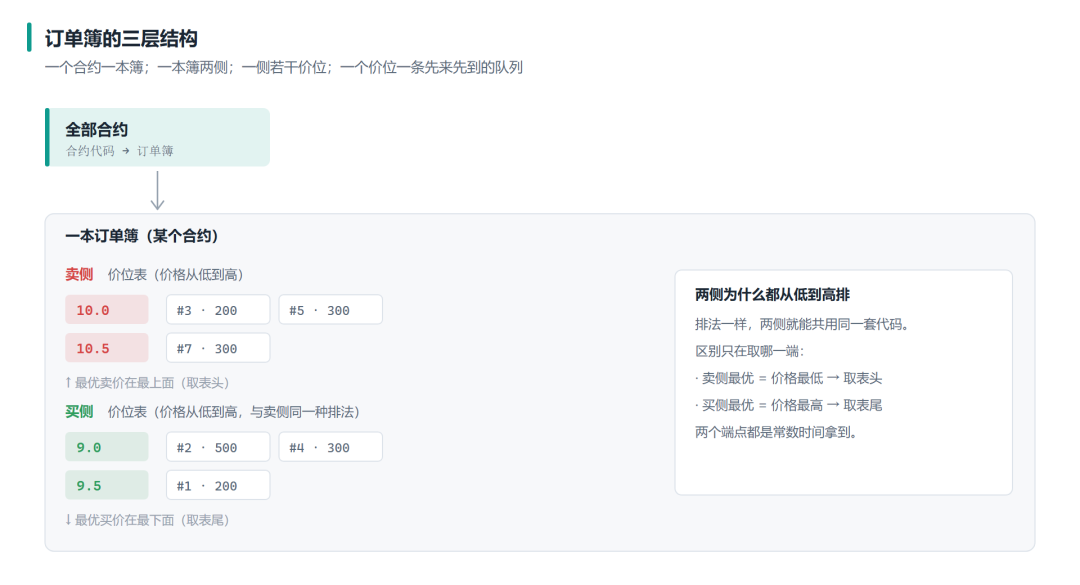Click the downward arrow below 全部合约
1080x585 pixels.
pyautogui.click(x=158, y=190)
